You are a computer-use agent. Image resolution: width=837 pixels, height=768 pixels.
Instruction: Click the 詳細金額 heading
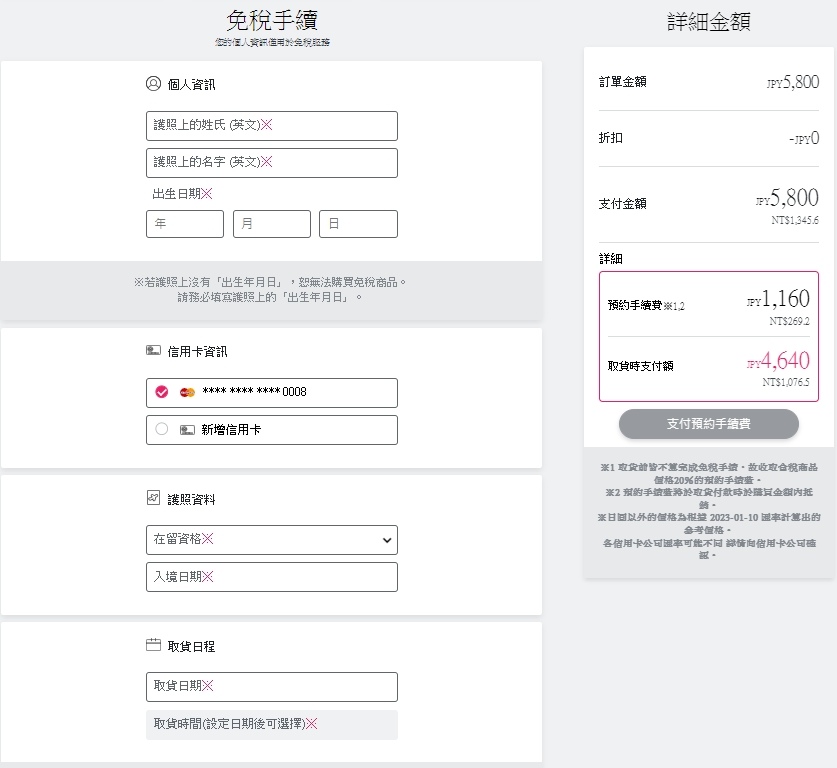coord(708,22)
